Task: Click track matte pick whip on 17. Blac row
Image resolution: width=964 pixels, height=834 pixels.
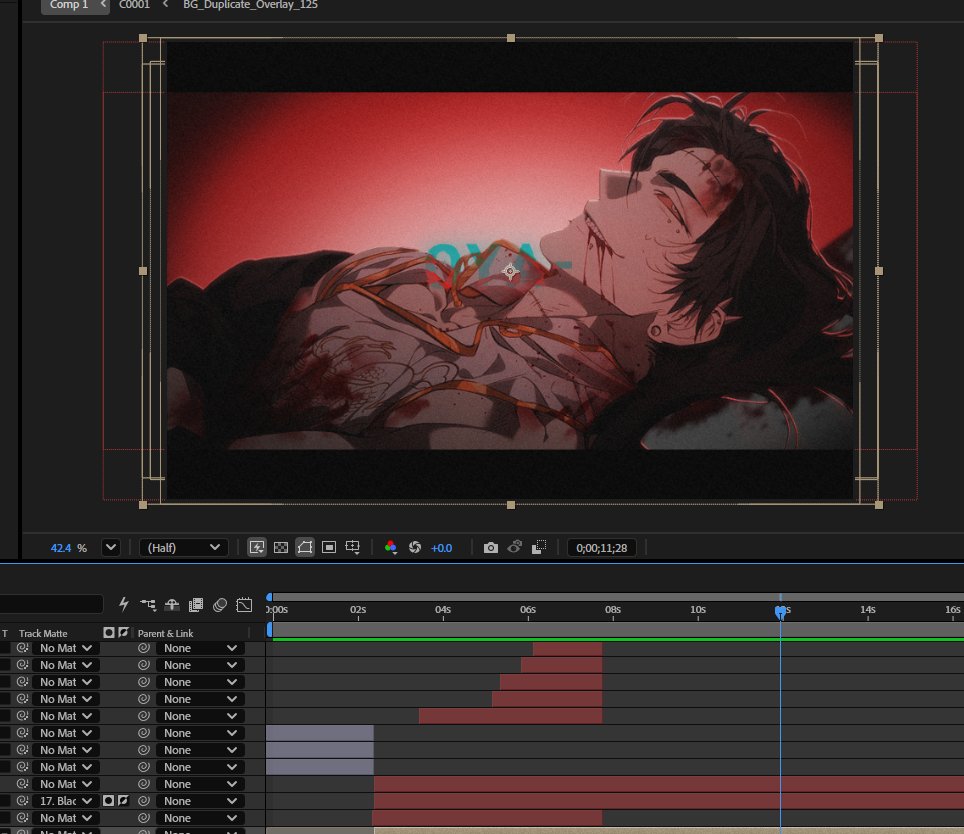Action: pyautogui.click(x=22, y=801)
